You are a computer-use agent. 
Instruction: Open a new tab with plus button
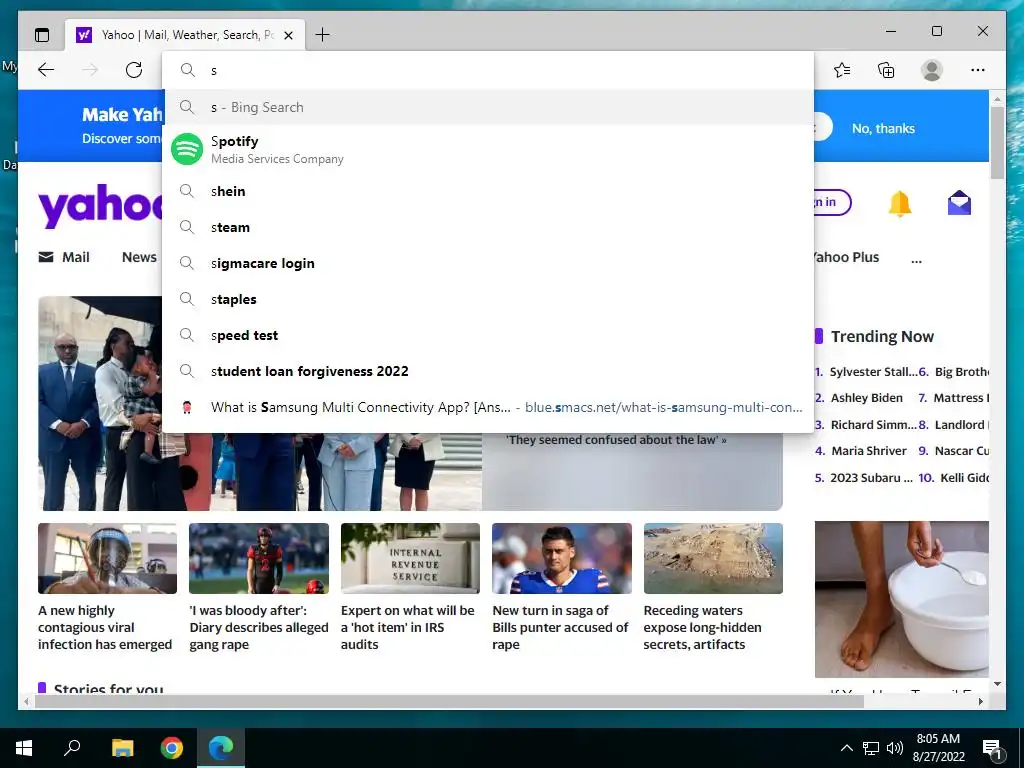point(322,35)
